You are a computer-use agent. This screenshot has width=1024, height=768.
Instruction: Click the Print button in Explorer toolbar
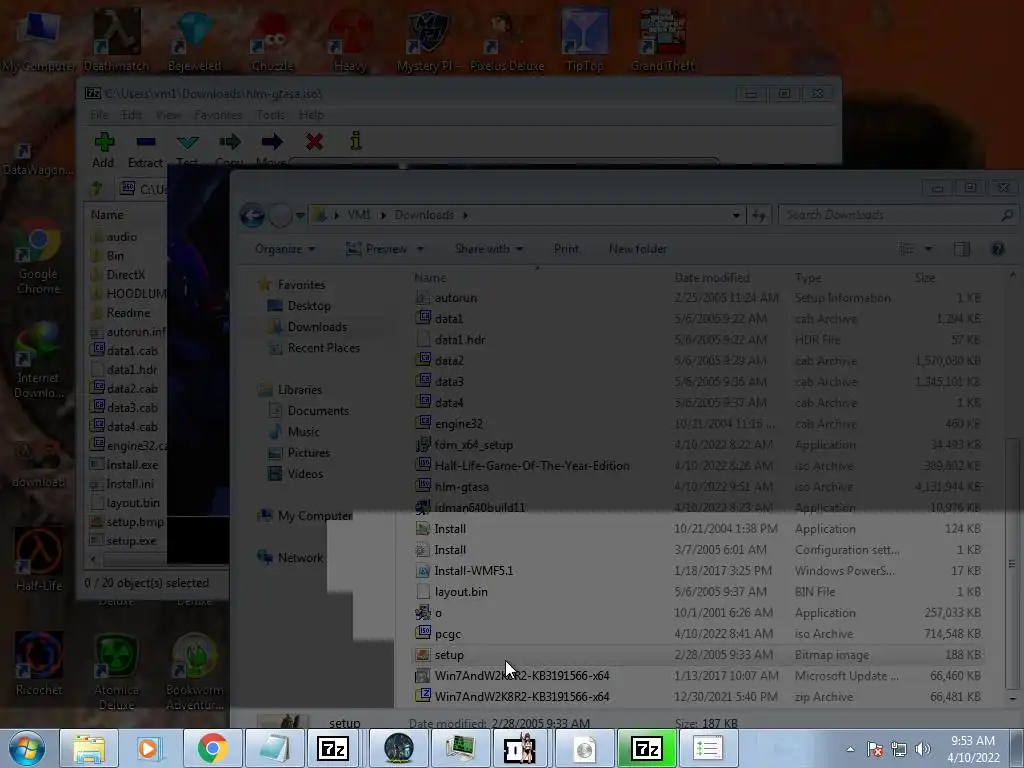click(x=566, y=249)
